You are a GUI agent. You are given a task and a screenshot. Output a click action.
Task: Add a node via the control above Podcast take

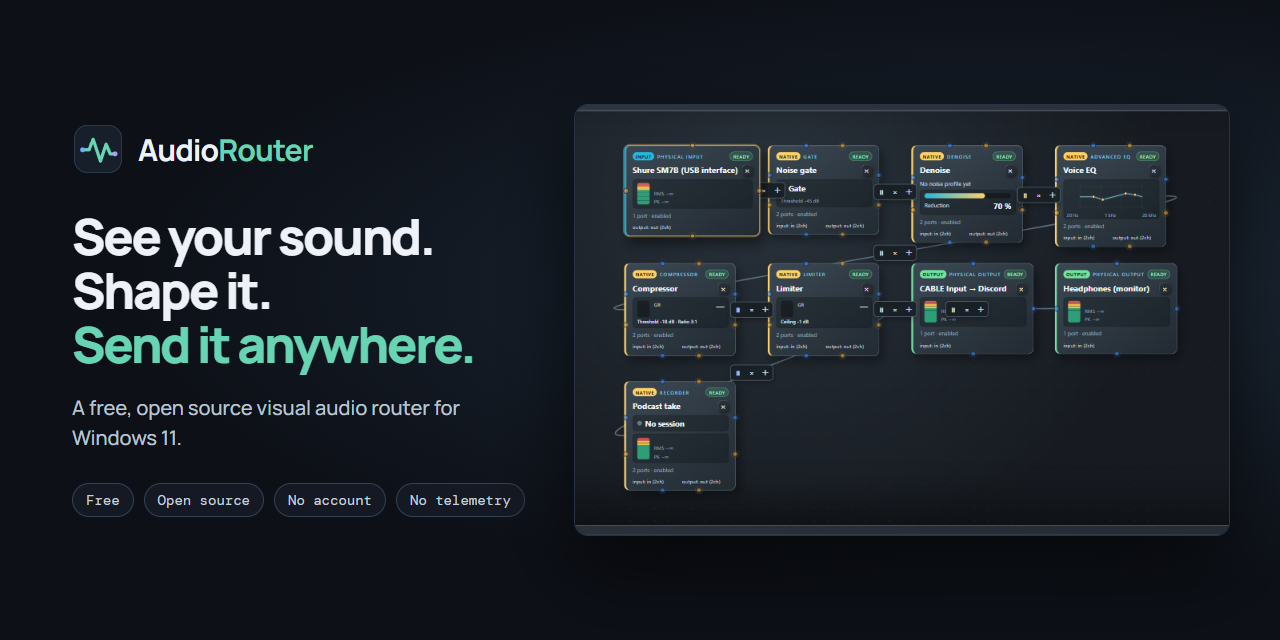(x=766, y=373)
